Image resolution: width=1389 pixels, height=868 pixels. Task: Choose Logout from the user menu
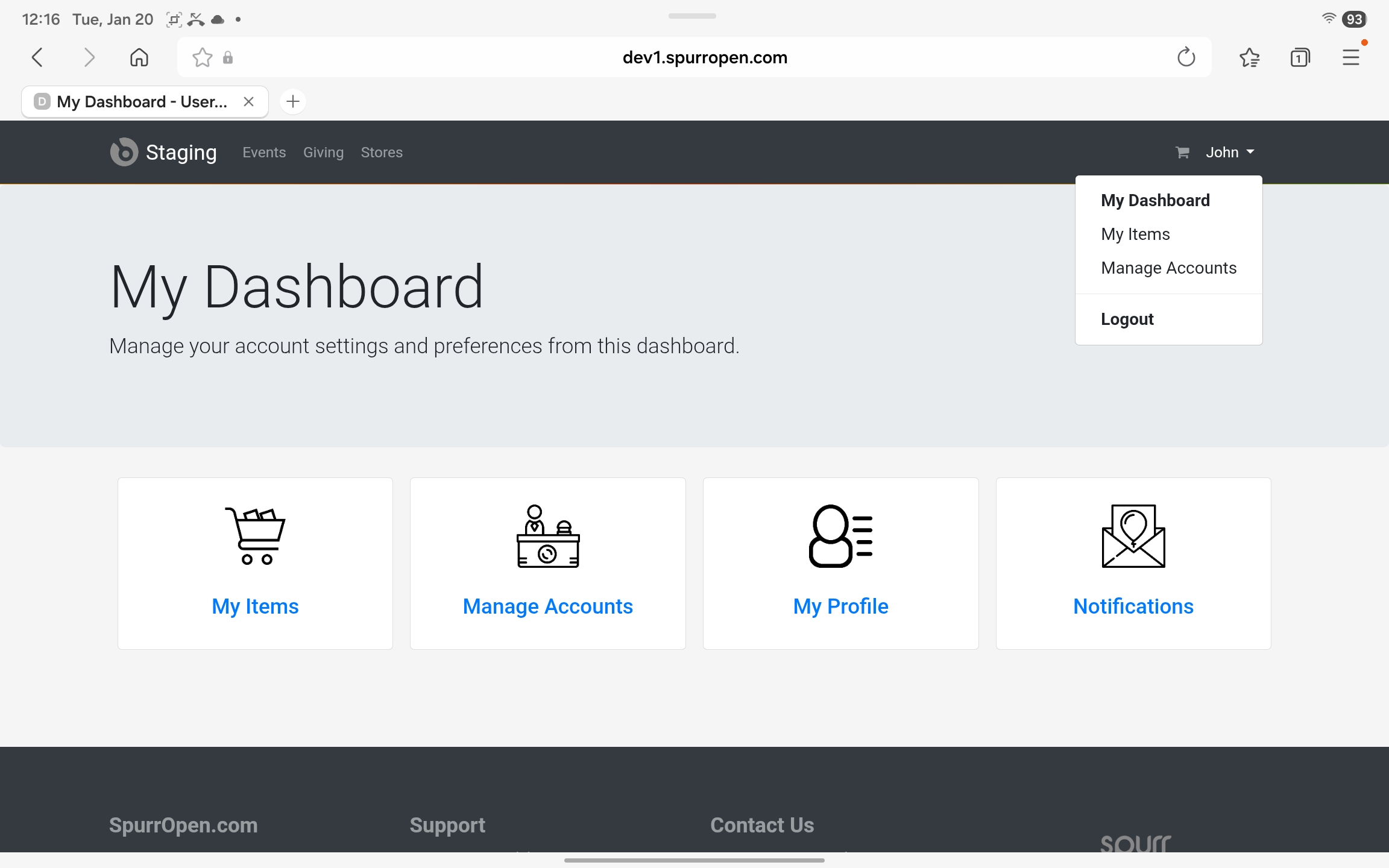[1127, 319]
